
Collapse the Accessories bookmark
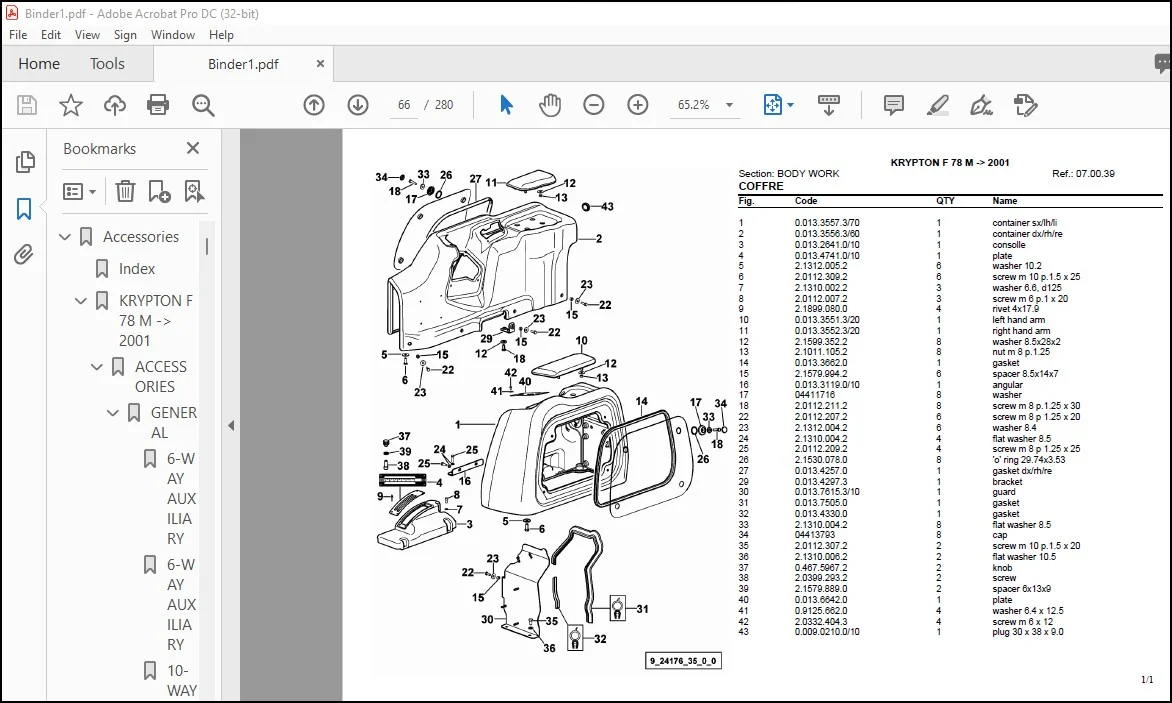click(65, 237)
